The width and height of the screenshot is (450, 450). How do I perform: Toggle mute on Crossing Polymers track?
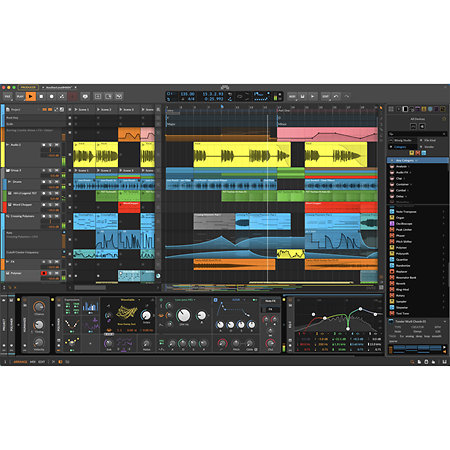57,216
